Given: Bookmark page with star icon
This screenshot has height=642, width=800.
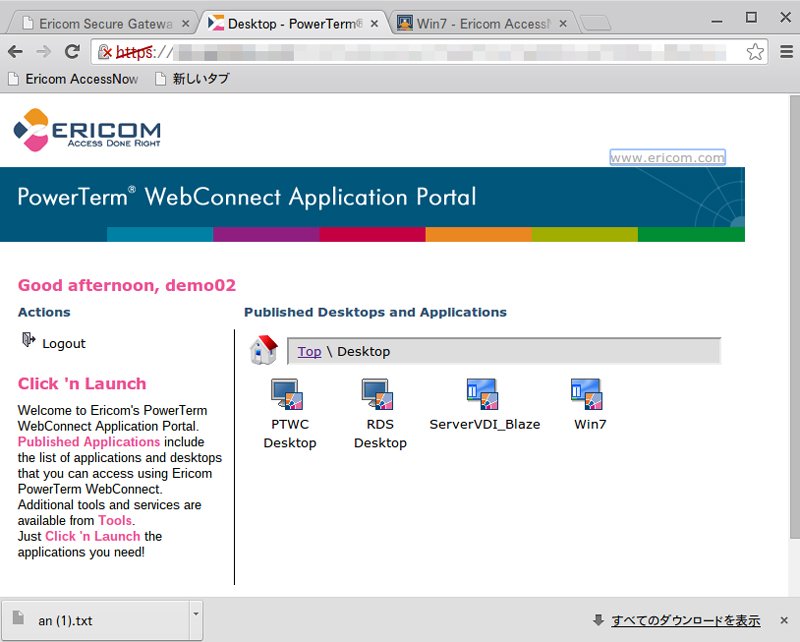Looking at the screenshot, I should pos(755,52).
